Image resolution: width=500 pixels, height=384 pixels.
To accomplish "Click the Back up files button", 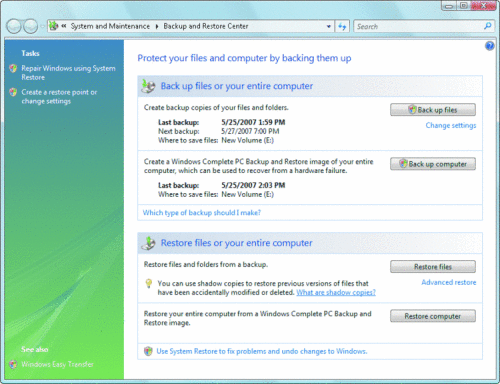I will click(x=433, y=110).
